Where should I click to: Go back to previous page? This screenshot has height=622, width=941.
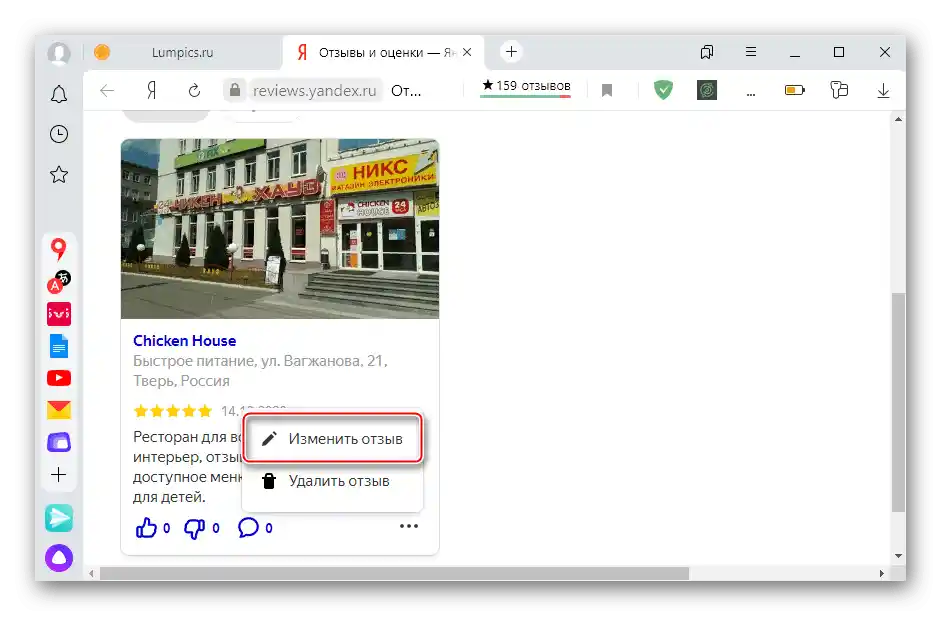tap(107, 91)
